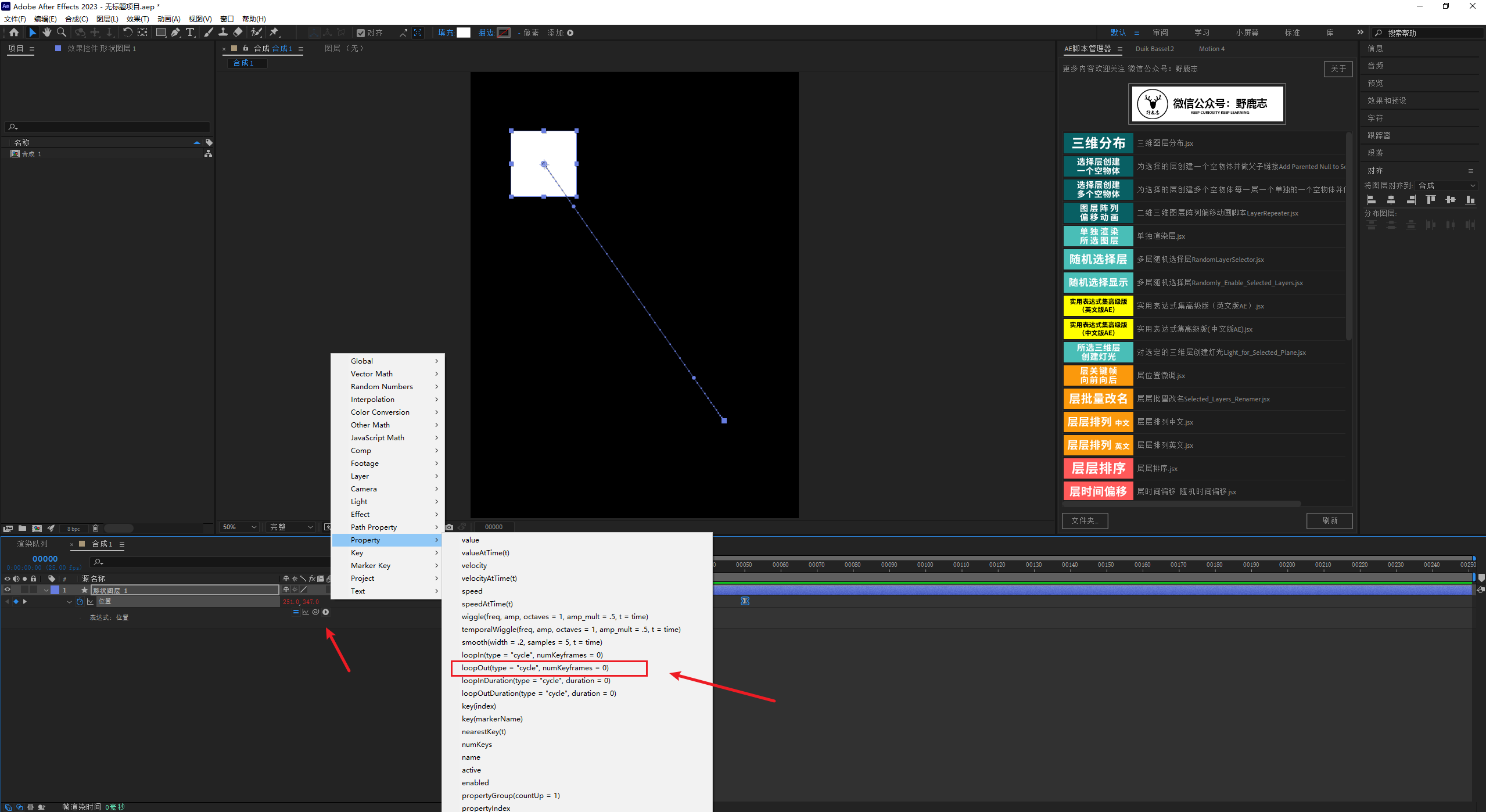Select the Hand tool
The width and height of the screenshot is (1486, 812).
pos(46,33)
